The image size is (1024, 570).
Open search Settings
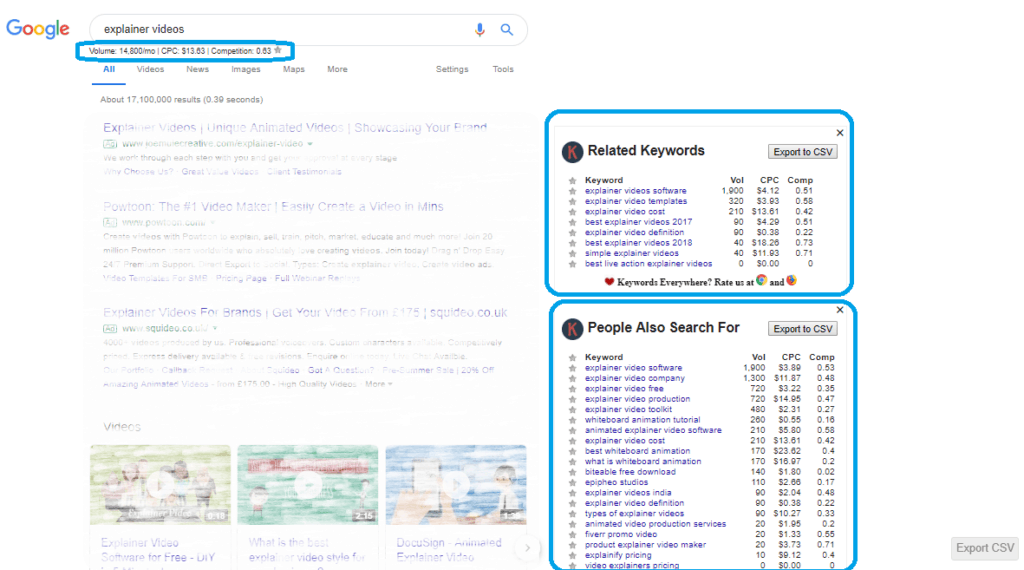click(x=452, y=69)
